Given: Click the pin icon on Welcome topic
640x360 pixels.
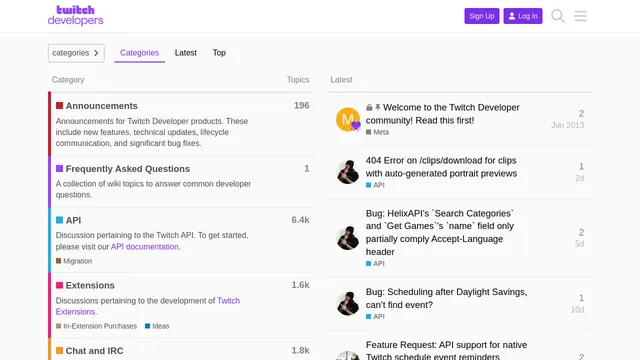Looking at the screenshot, I should coord(378,107).
